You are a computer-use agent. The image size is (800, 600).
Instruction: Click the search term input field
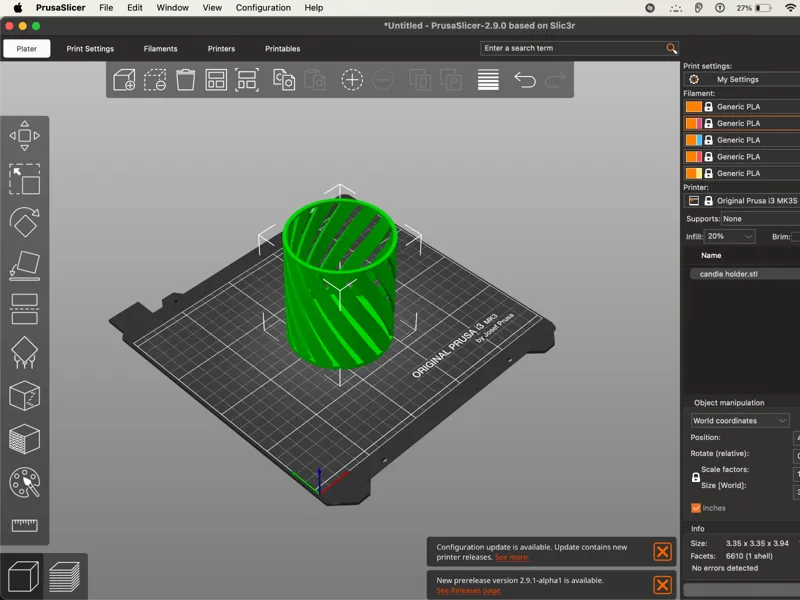pyautogui.click(x=573, y=48)
